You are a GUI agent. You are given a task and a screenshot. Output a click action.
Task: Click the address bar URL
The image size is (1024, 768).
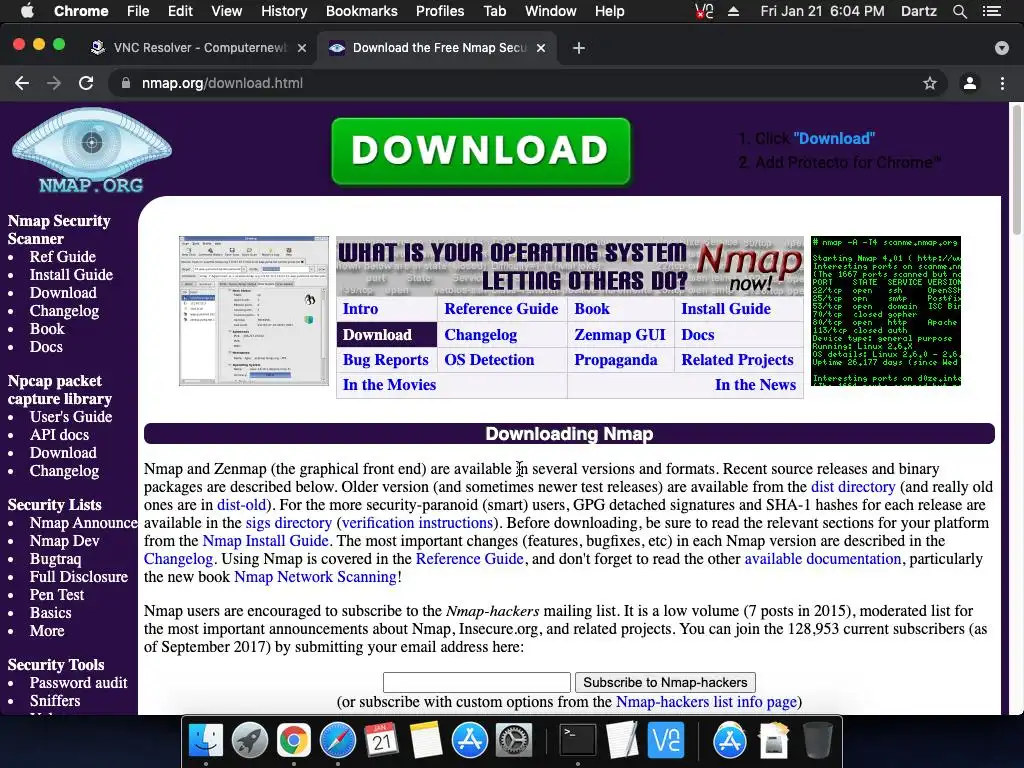222,83
